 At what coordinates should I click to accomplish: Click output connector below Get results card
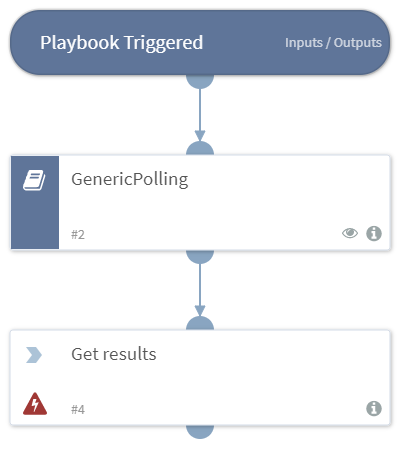click(200, 432)
